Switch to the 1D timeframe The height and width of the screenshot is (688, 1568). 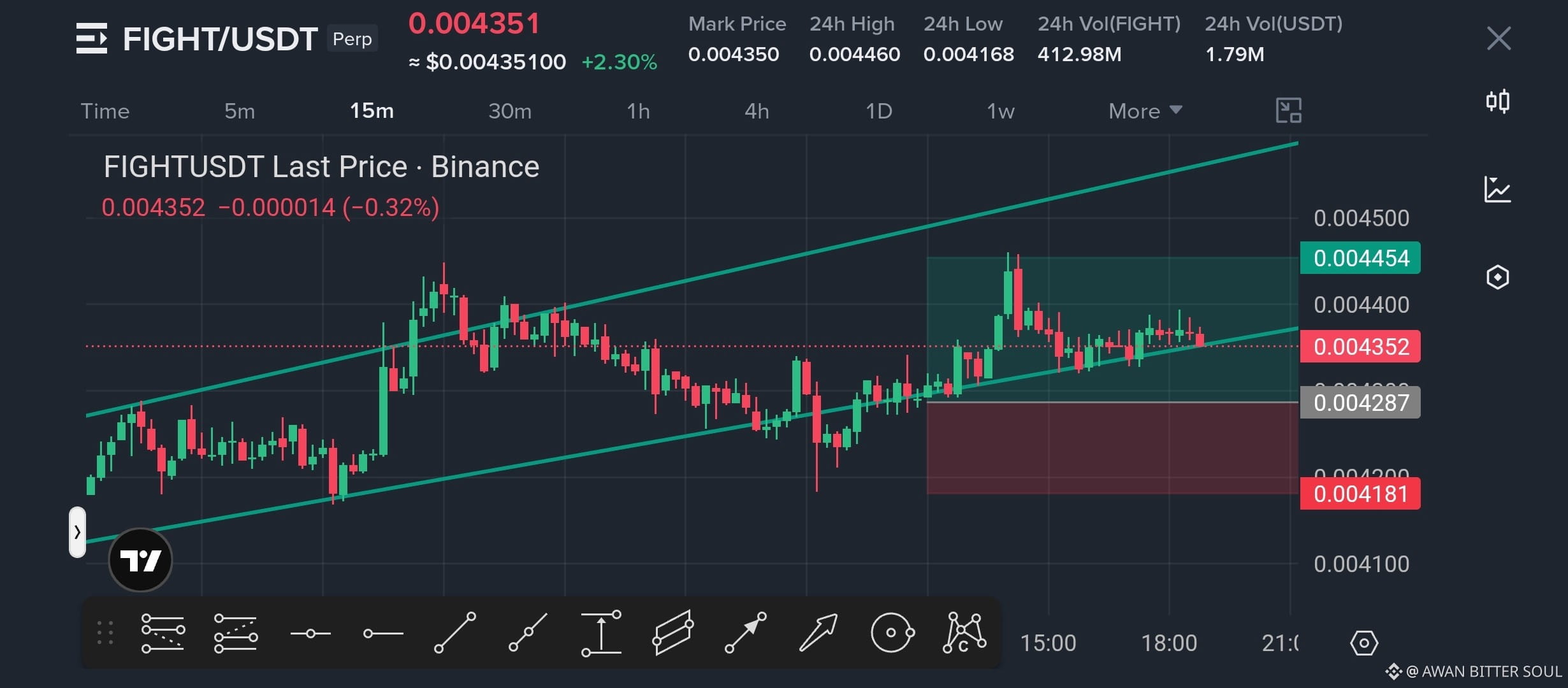pyautogui.click(x=878, y=111)
